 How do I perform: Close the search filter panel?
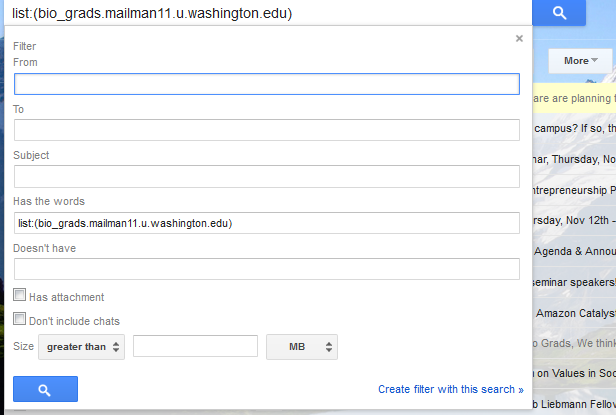point(519,39)
